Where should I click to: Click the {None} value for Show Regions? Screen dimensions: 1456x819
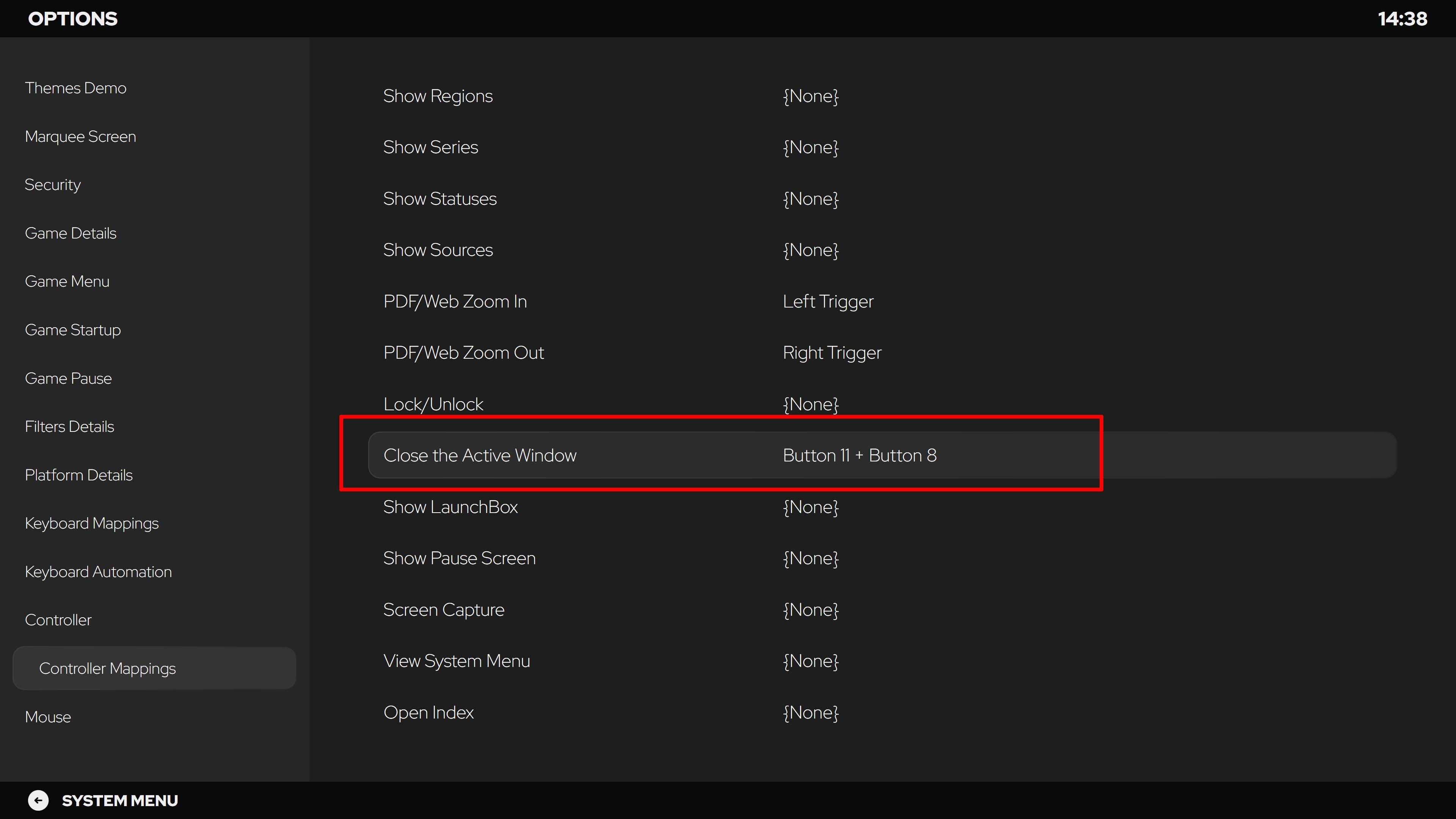811,96
